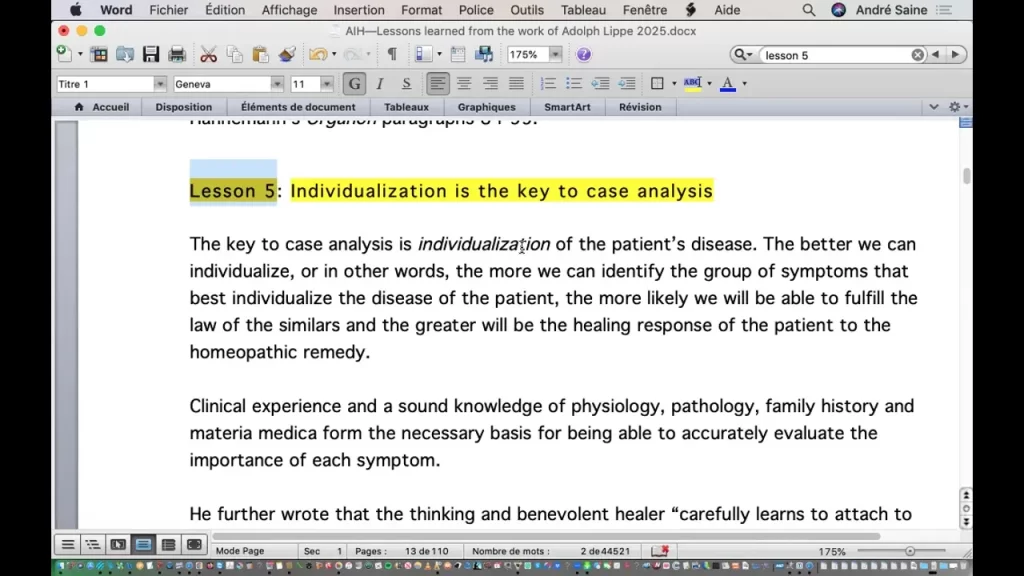Open the Insertion menu in menu bar
This screenshot has height=576, width=1024.
point(359,10)
